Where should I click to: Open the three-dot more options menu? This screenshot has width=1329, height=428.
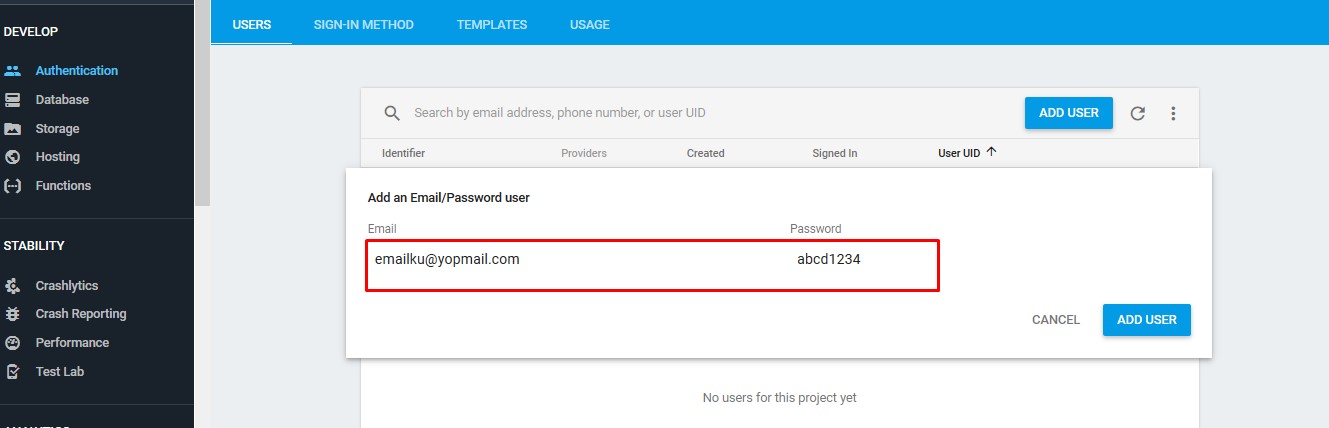[x=1173, y=114]
